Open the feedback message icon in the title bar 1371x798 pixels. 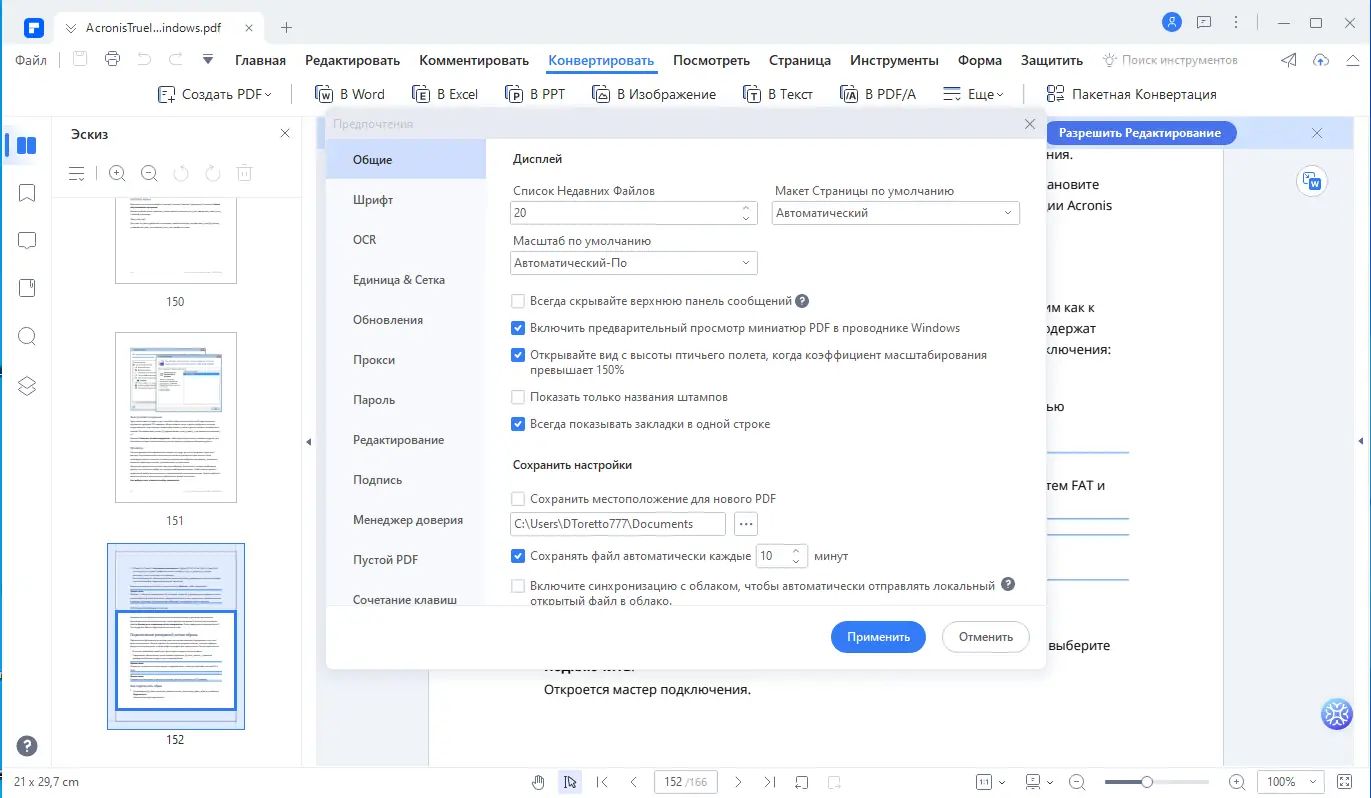click(x=1204, y=22)
